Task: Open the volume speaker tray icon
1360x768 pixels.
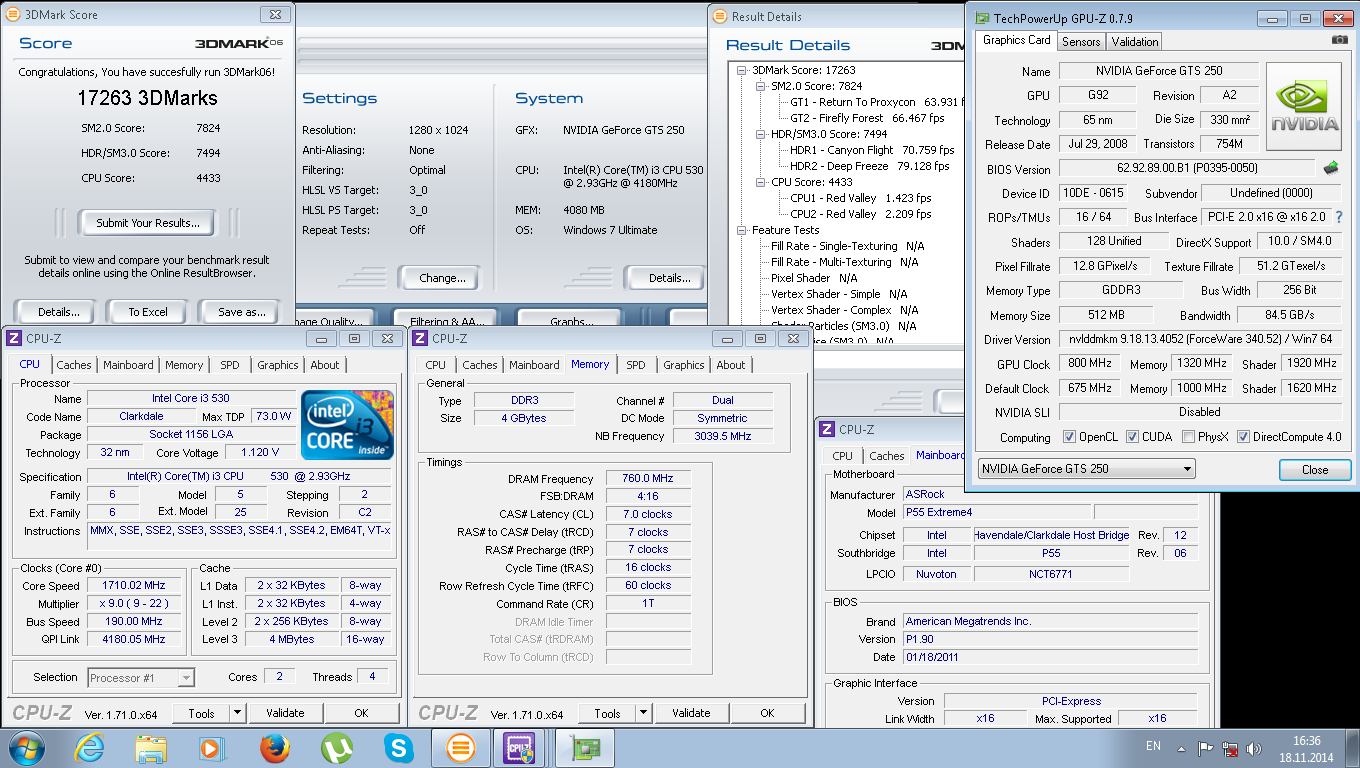Action: 1252,747
